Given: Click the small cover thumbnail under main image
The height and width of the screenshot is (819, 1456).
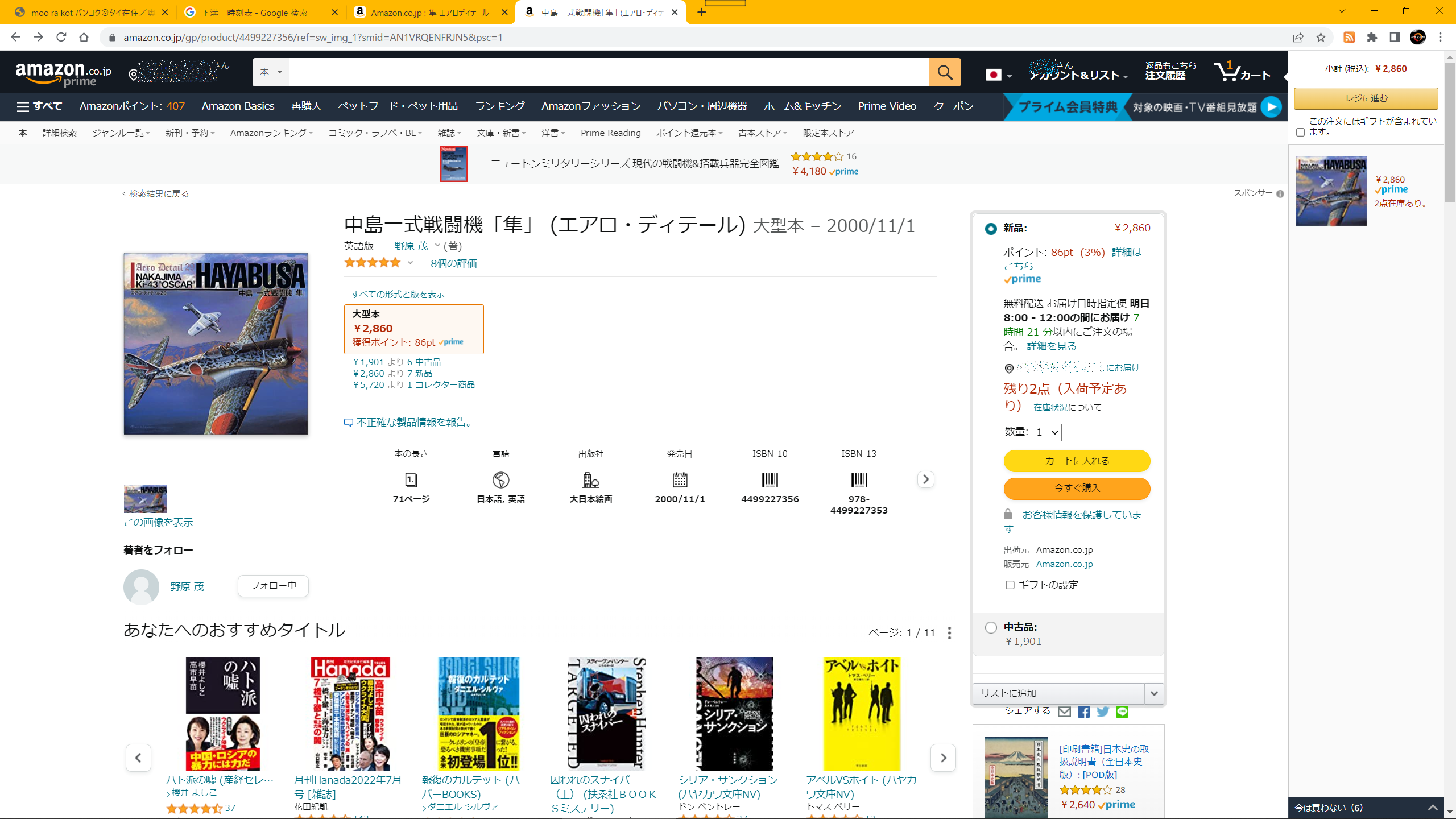Looking at the screenshot, I should [x=145, y=499].
